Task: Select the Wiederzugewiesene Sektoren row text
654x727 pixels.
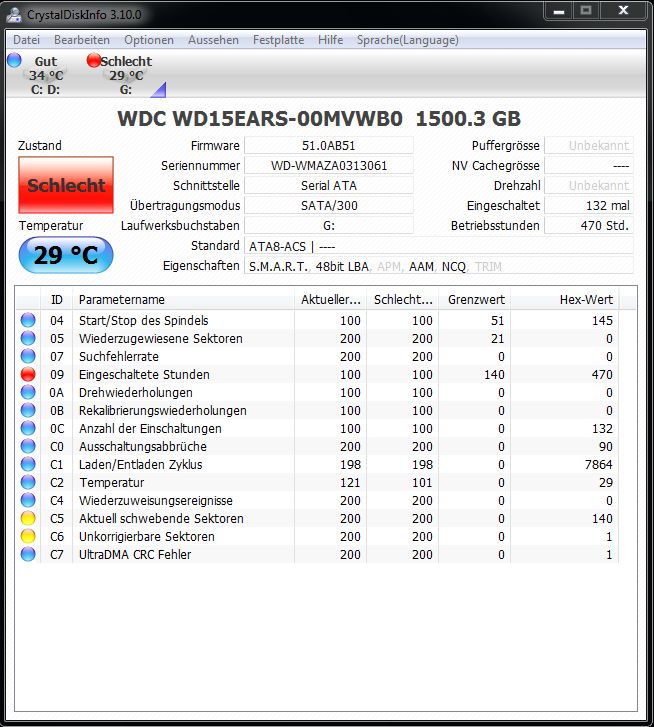Action: (x=161, y=338)
